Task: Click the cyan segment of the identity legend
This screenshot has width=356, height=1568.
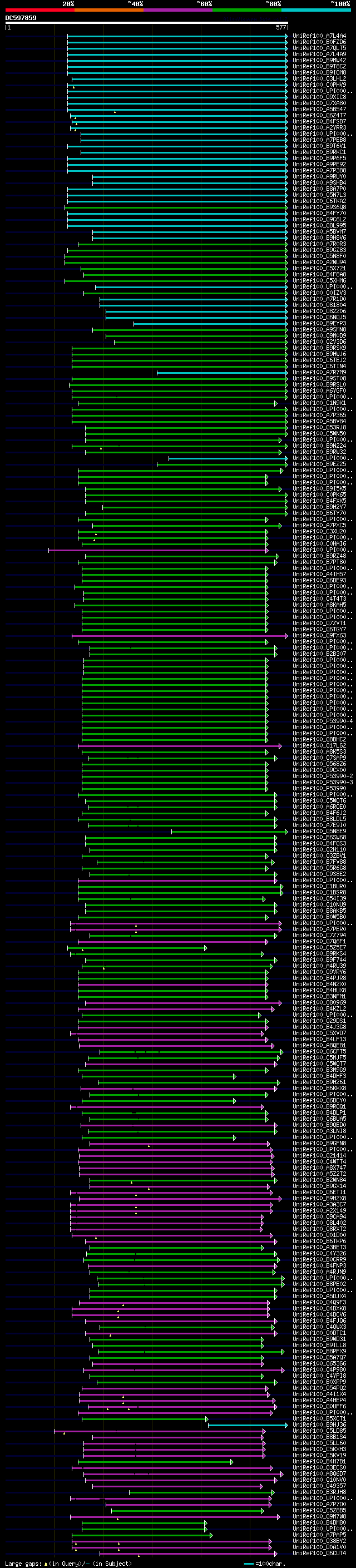Action: pos(316,11)
